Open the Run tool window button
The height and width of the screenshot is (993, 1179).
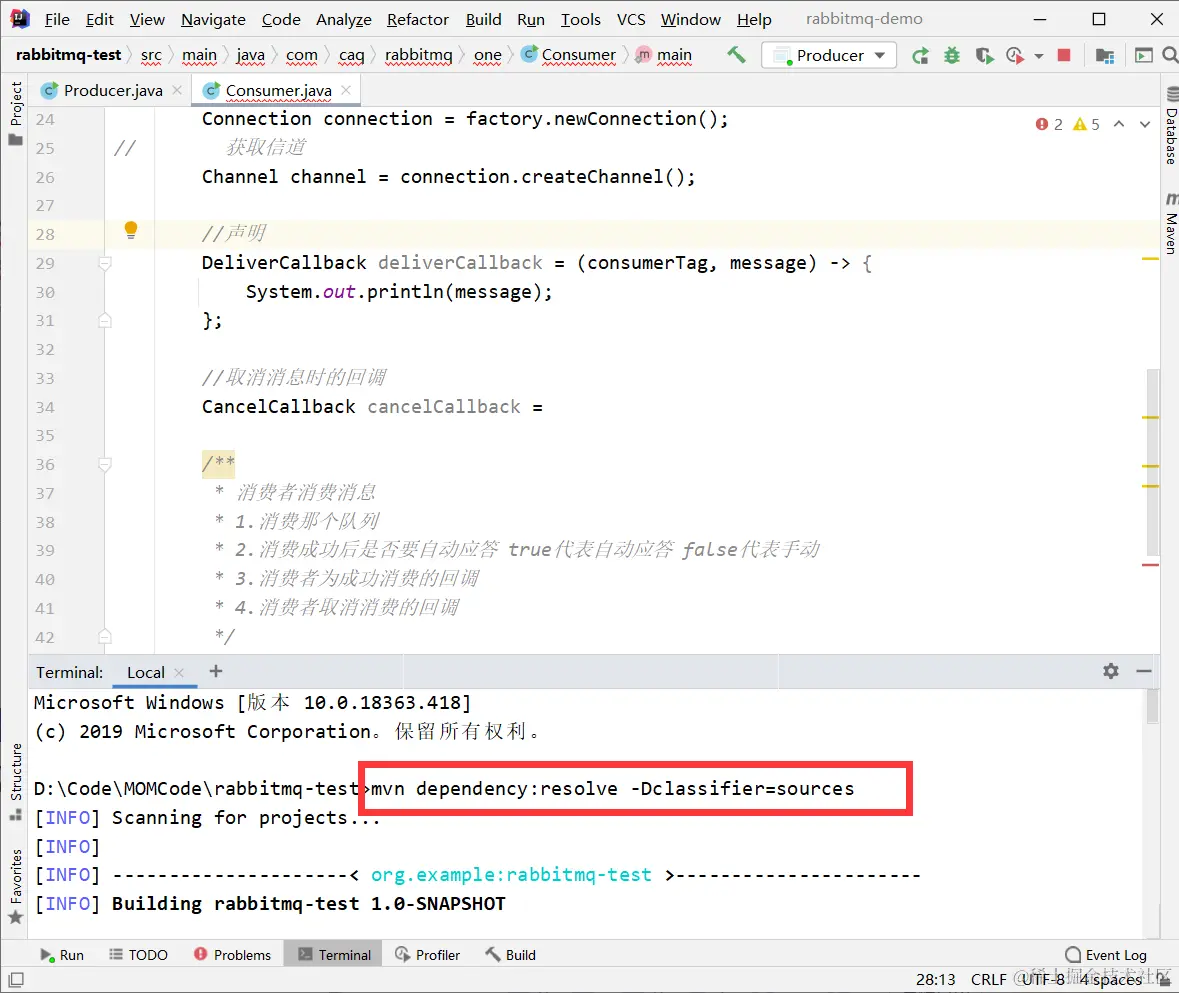[x=62, y=955]
